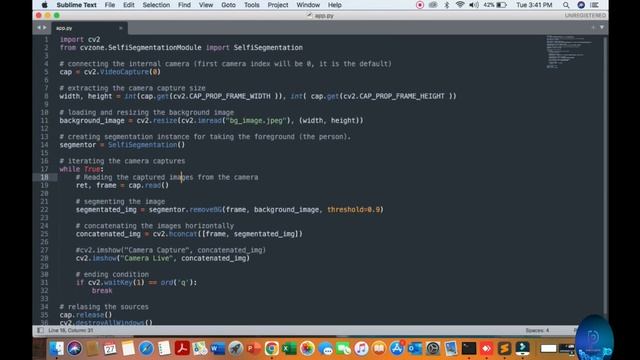The image size is (640, 360).
Task: Open the Edit menu
Action: coord(129,5)
